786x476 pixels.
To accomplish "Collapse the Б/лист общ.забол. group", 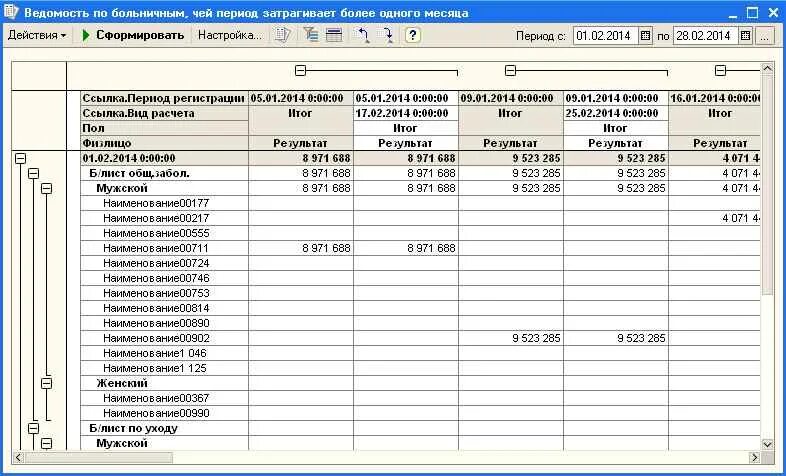I will (x=33, y=173).
